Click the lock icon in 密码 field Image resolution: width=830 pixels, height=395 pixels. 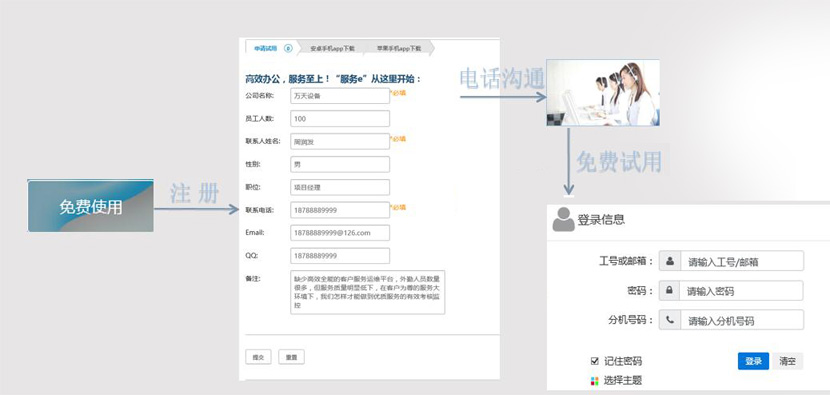point(670,291)
